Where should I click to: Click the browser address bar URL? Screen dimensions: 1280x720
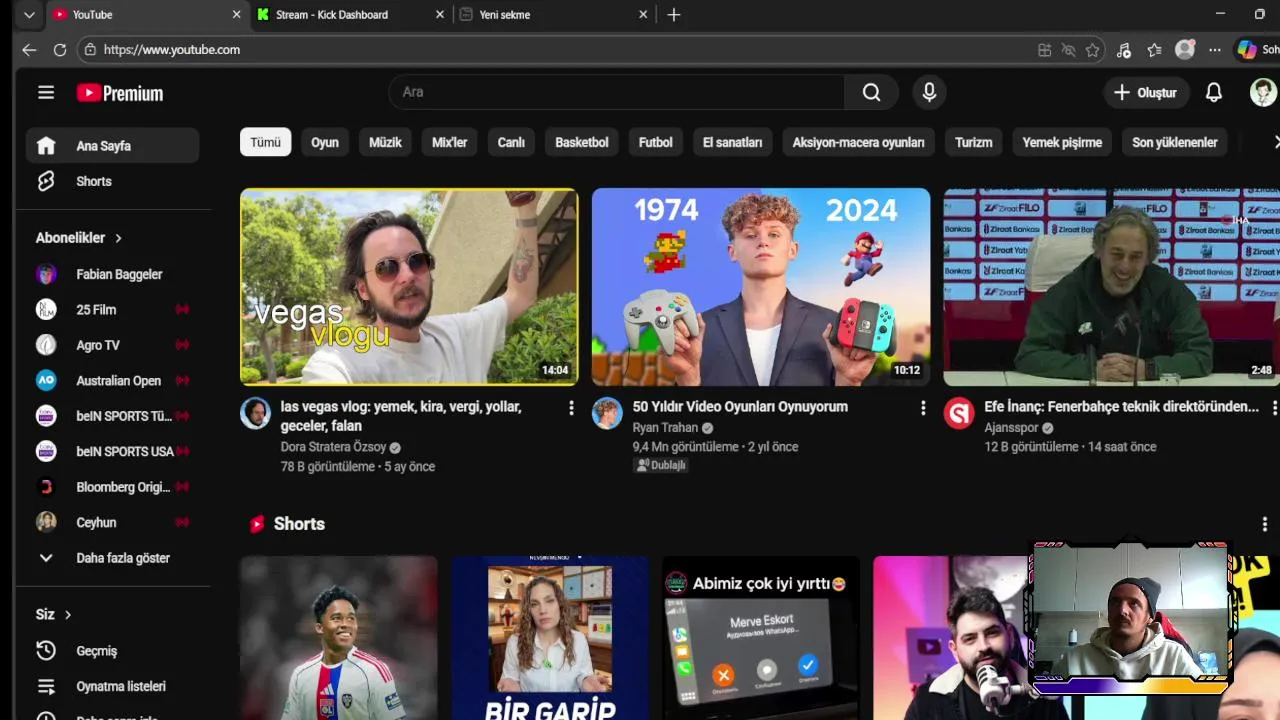click(x=172, y=50)
